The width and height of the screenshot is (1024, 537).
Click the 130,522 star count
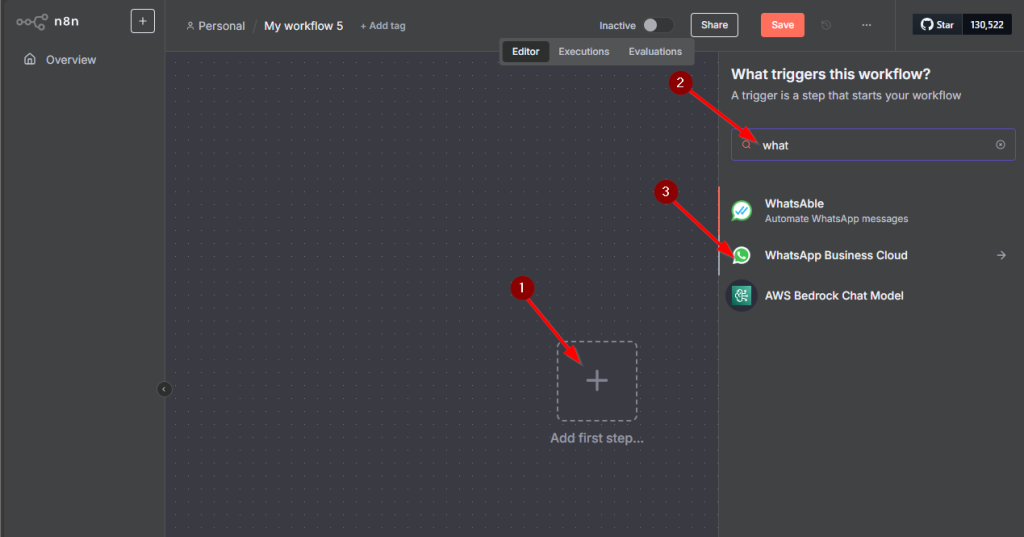click(x=987, y=25)
